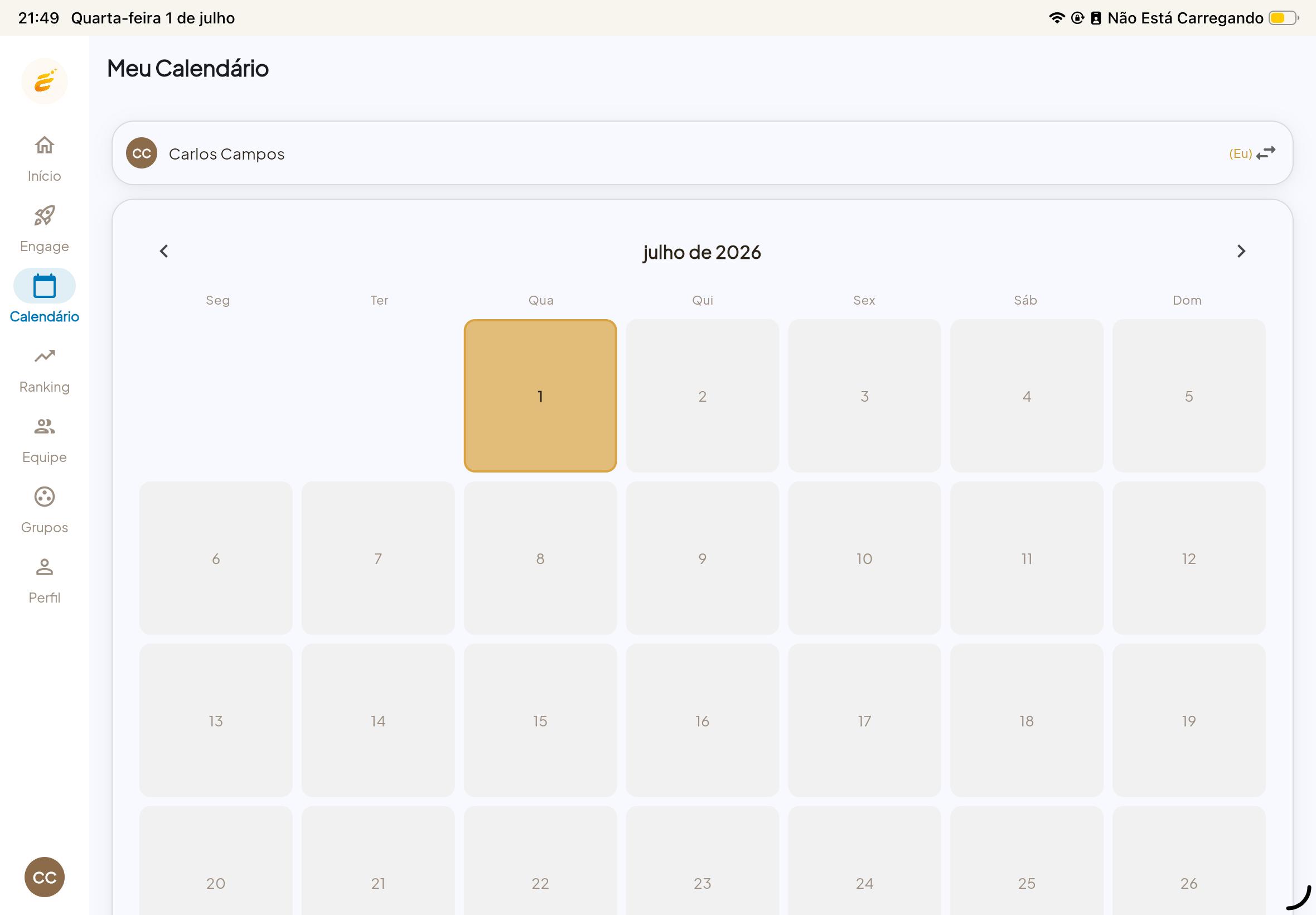
Task: Click the "julho de 2026" month title
Action: click(x=702, y=252)
